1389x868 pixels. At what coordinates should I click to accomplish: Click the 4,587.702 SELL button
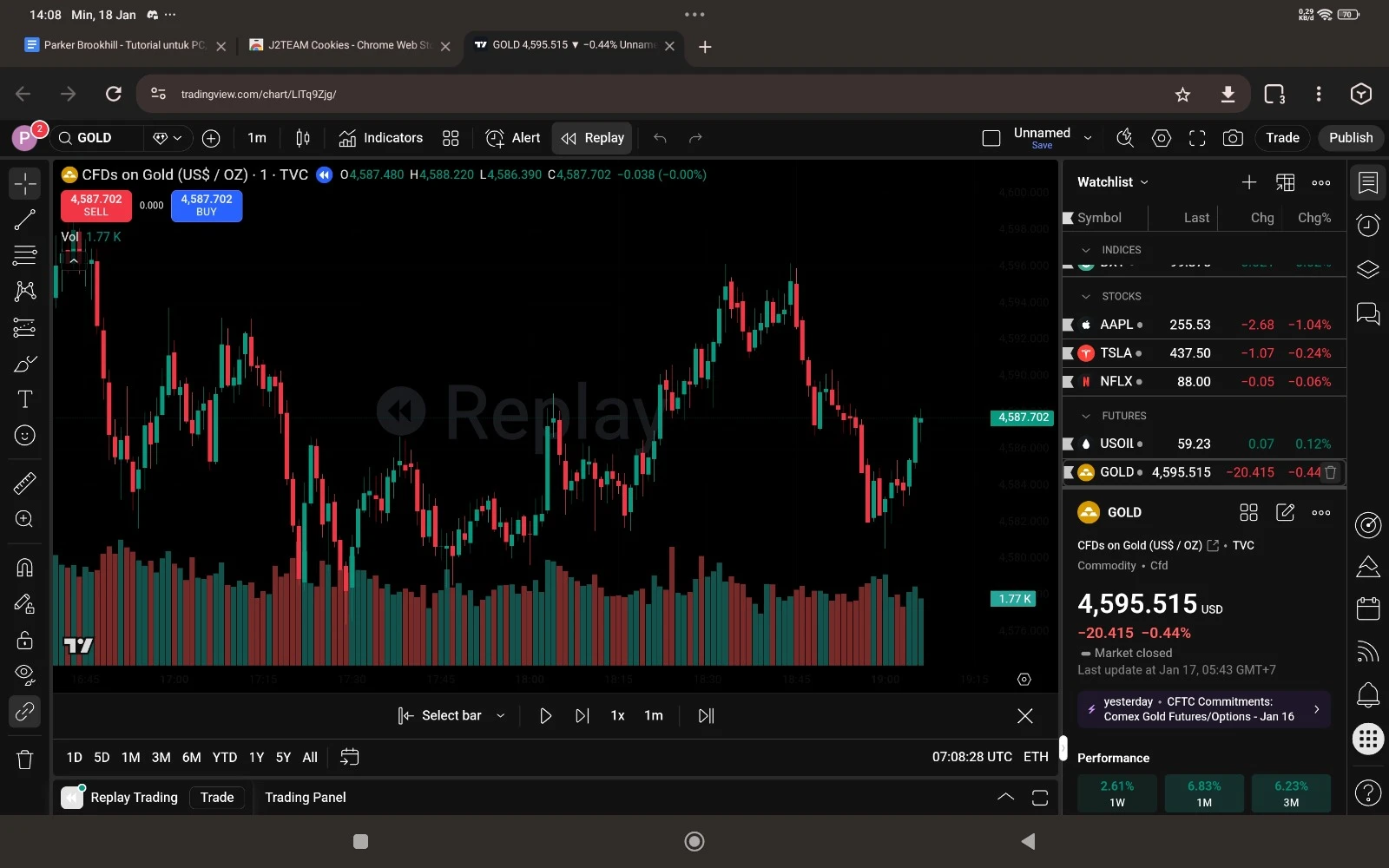96,206
